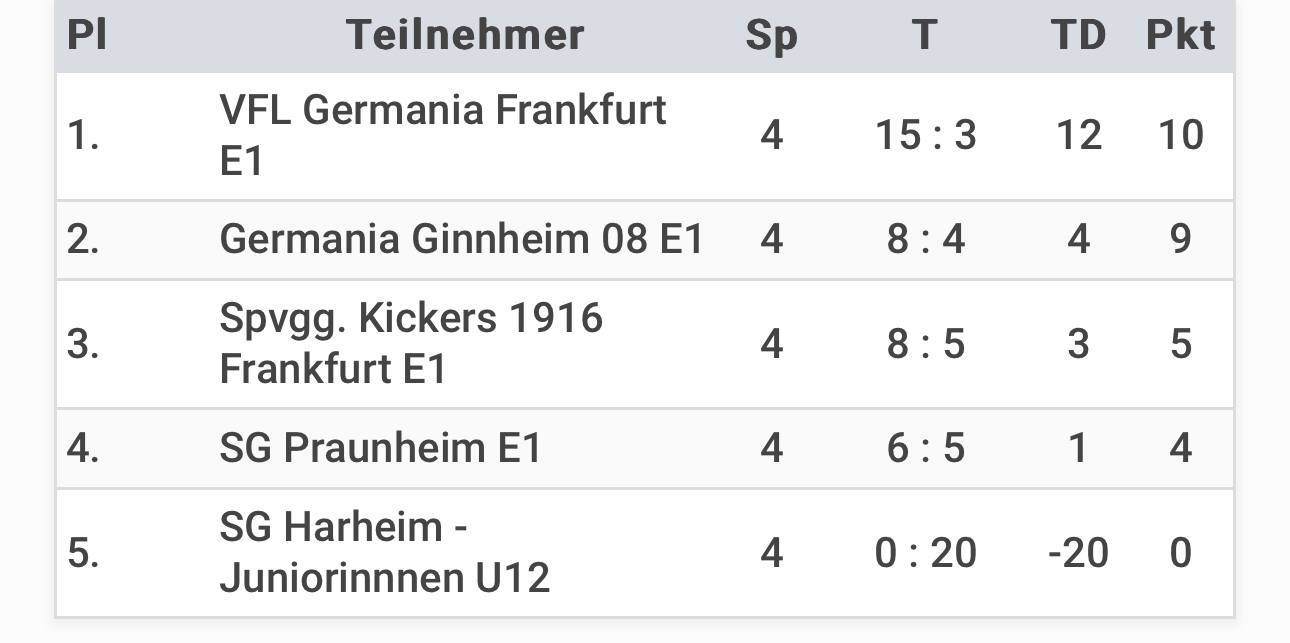Click the 15 : 3 goals cell
Viewport: 1290px width, 643px height.
tap(925, 135)
